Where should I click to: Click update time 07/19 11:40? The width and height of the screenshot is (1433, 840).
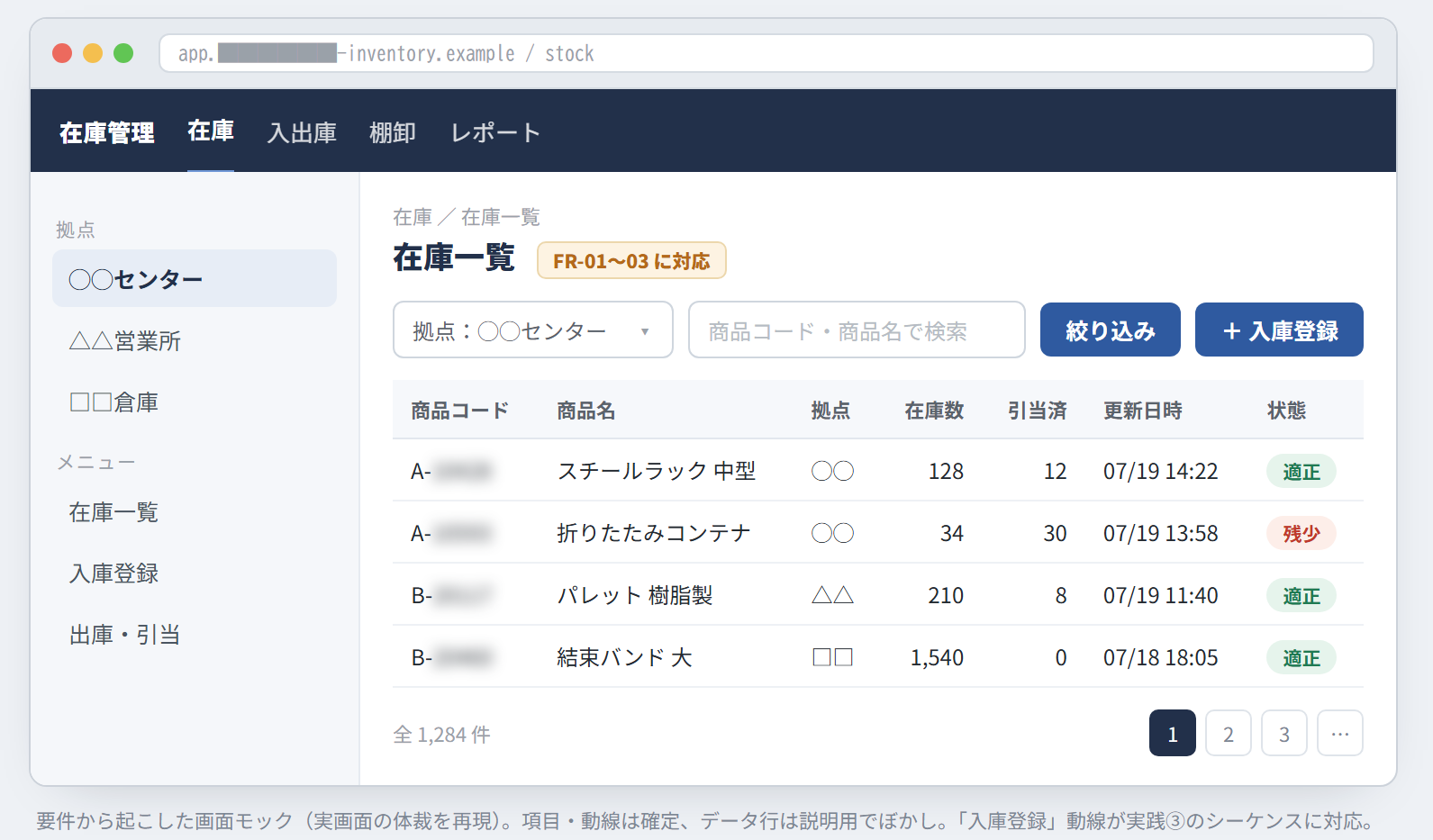tap(1161, 595)
